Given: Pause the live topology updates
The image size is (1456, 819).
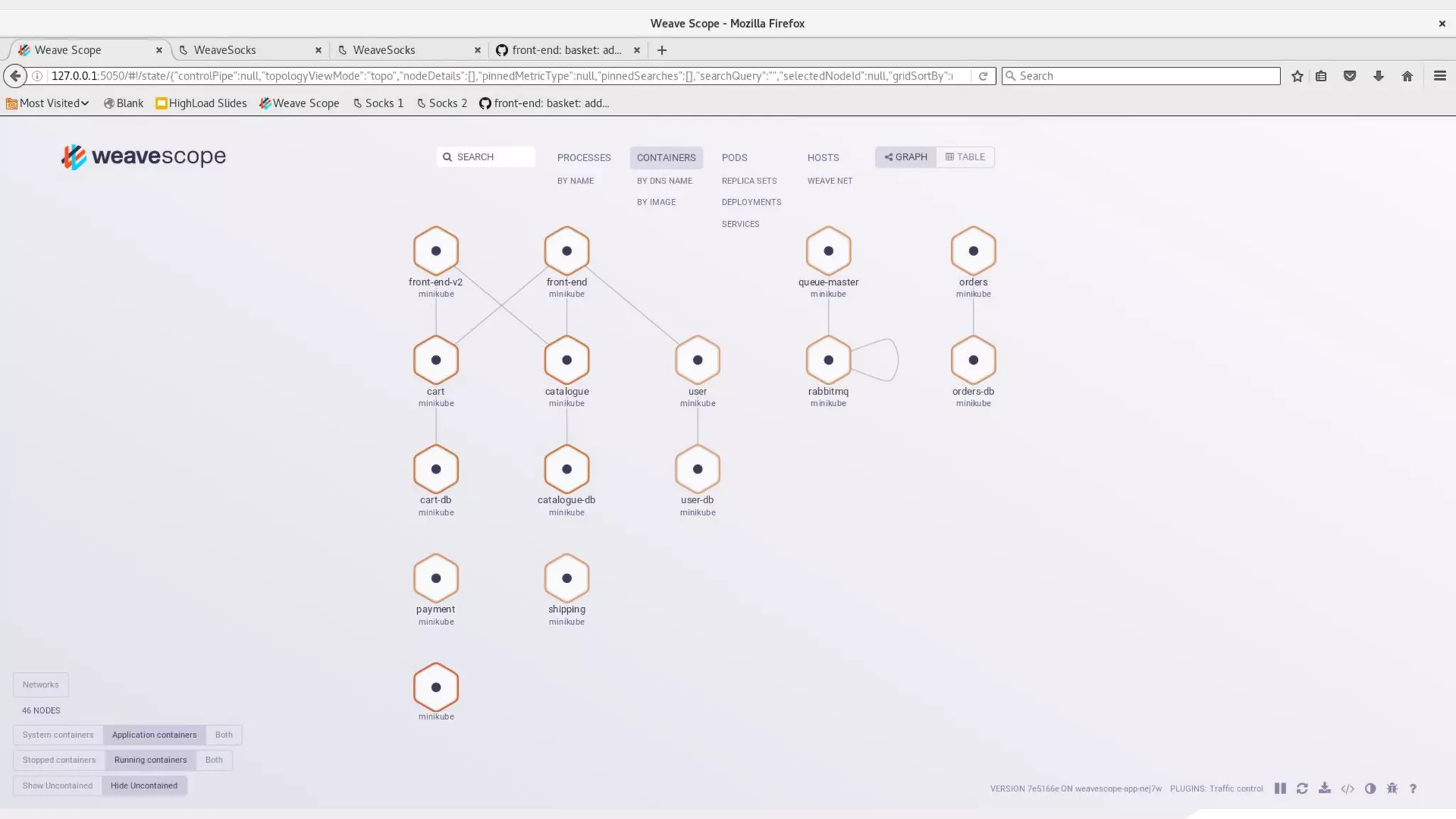Looking at the screenshot, I should tap(1280, 788).
